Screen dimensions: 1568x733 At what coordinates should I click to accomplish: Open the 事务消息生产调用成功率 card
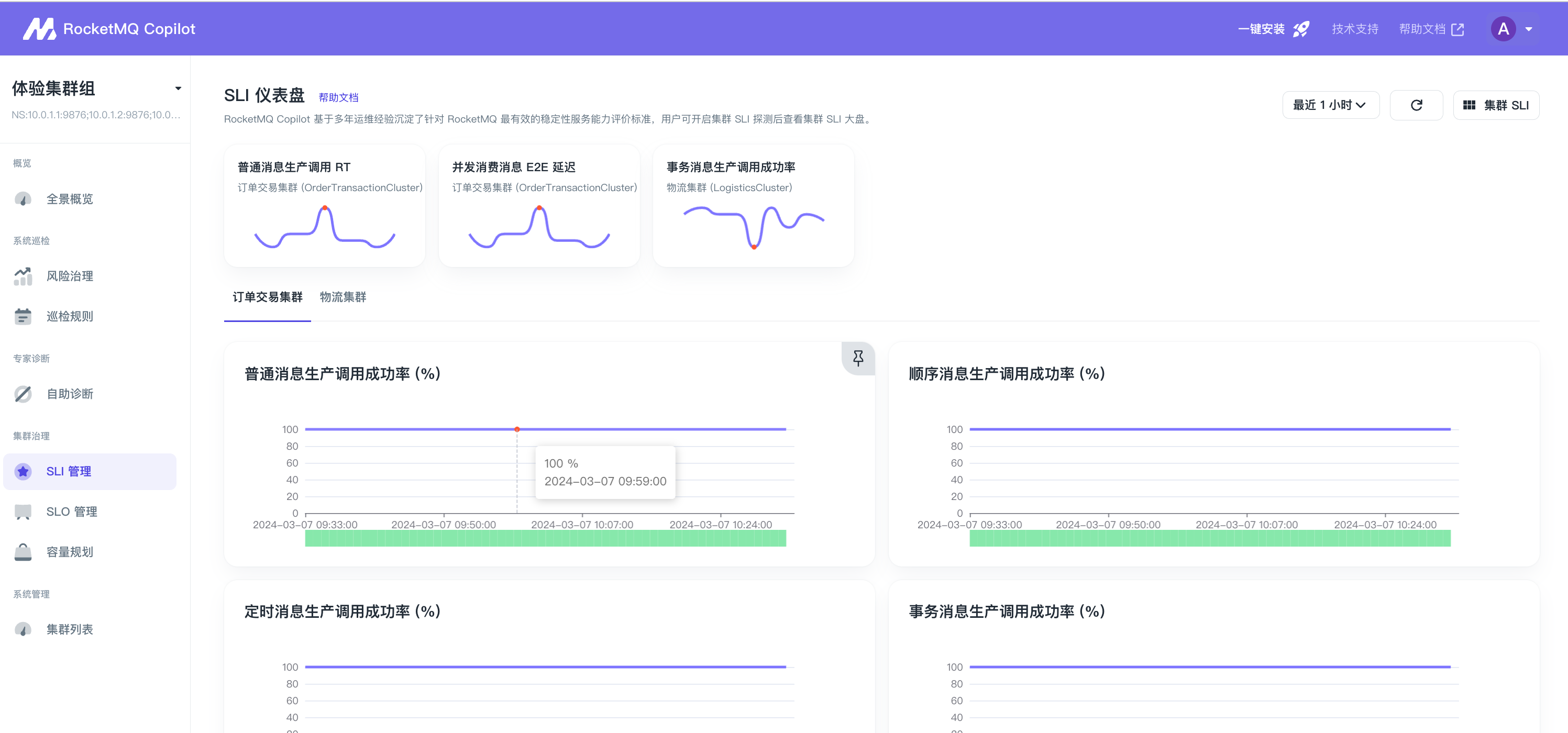754,206
